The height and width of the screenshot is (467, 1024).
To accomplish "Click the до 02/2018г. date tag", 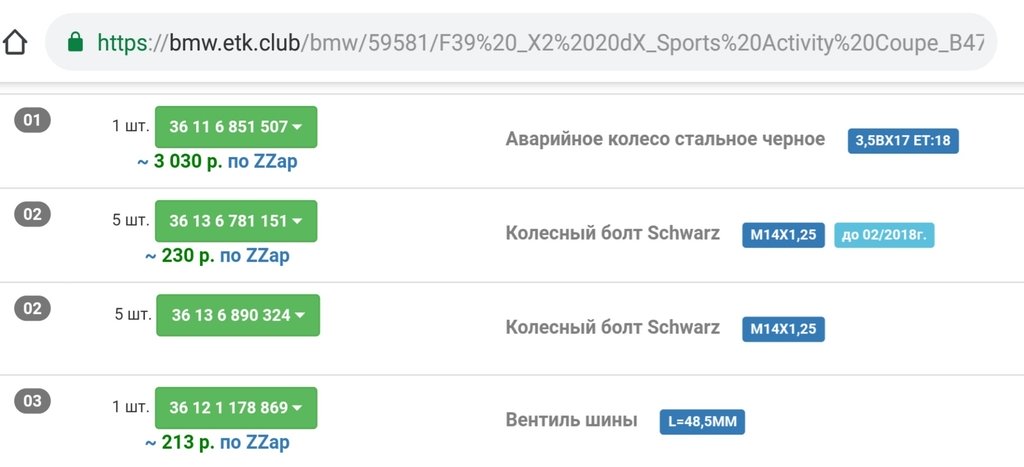I will pos(884,235).
